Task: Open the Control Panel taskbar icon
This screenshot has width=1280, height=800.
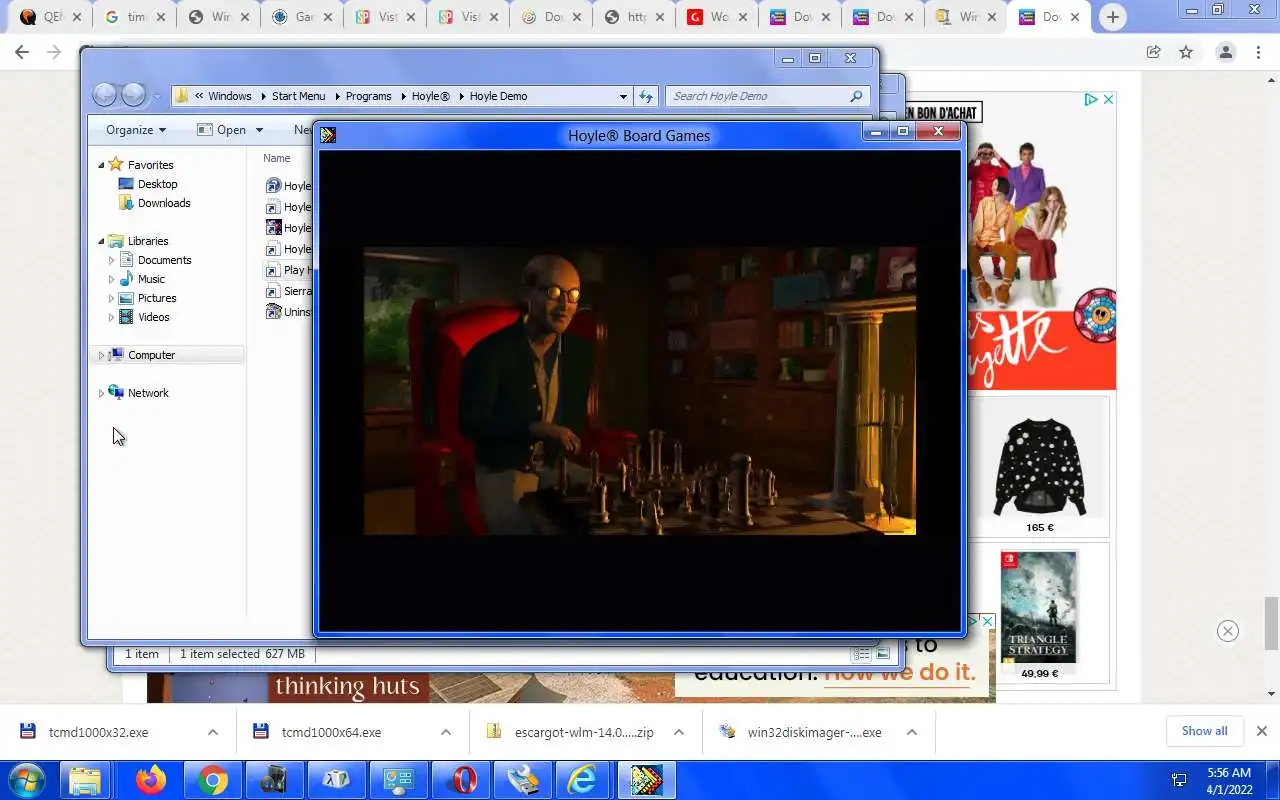Action: (x=399, y=780)
